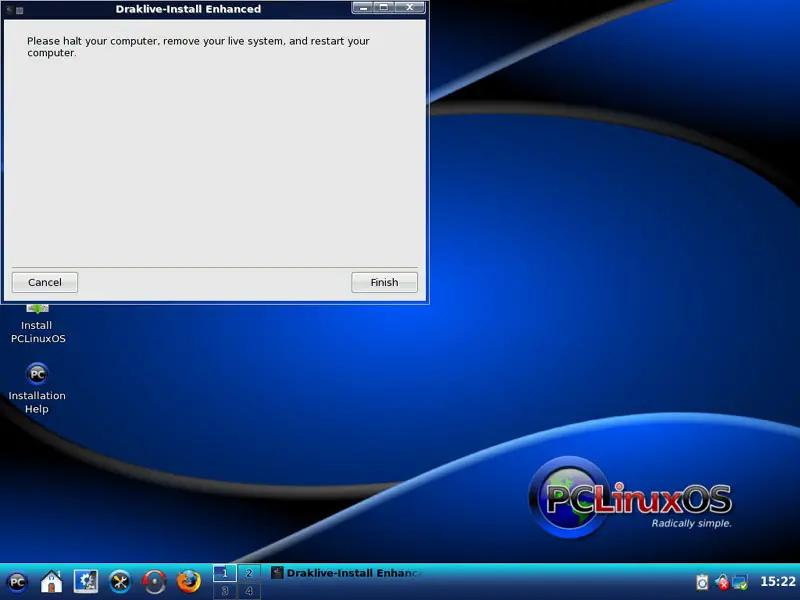
Task: Open the window menu in the title bar
Action: click(9, 9)
